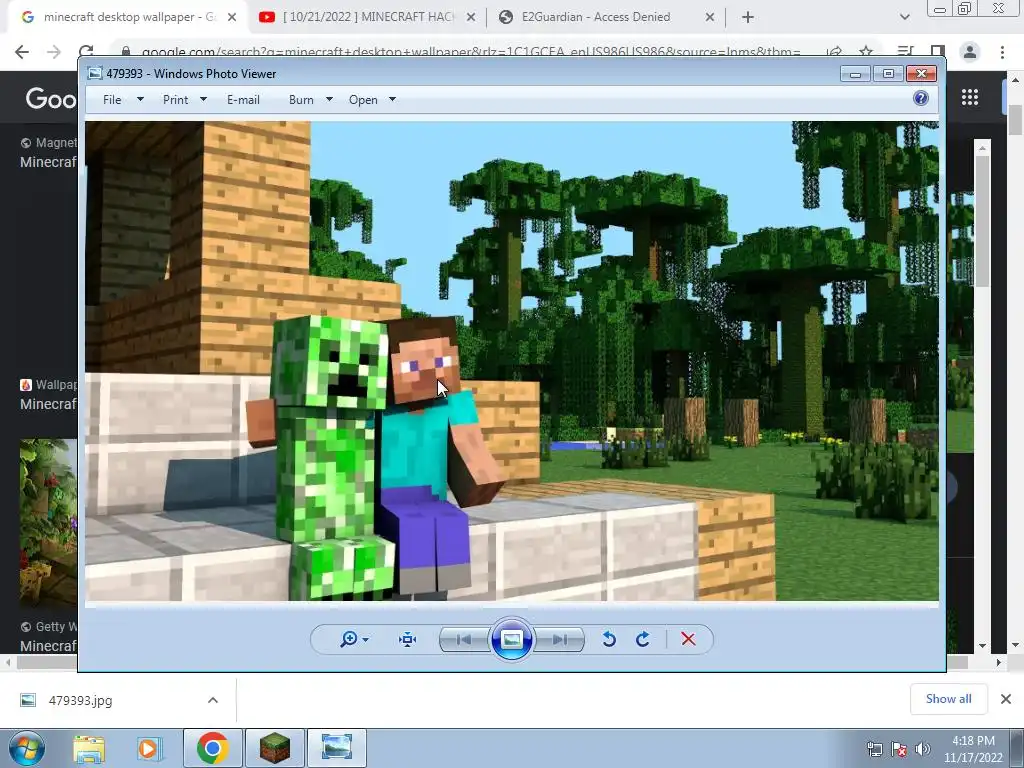Image resolution: width=1024 pixels, height=768 pixels.
Task: Open volume control in system tray
Action: pos(922,749)
